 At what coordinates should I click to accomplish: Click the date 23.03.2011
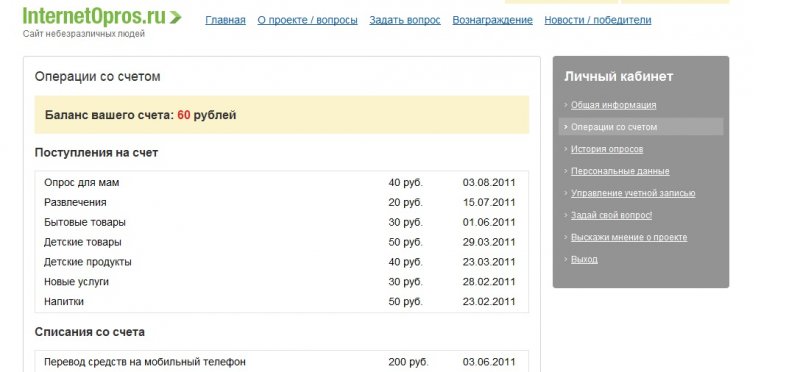tap(489, 262)
